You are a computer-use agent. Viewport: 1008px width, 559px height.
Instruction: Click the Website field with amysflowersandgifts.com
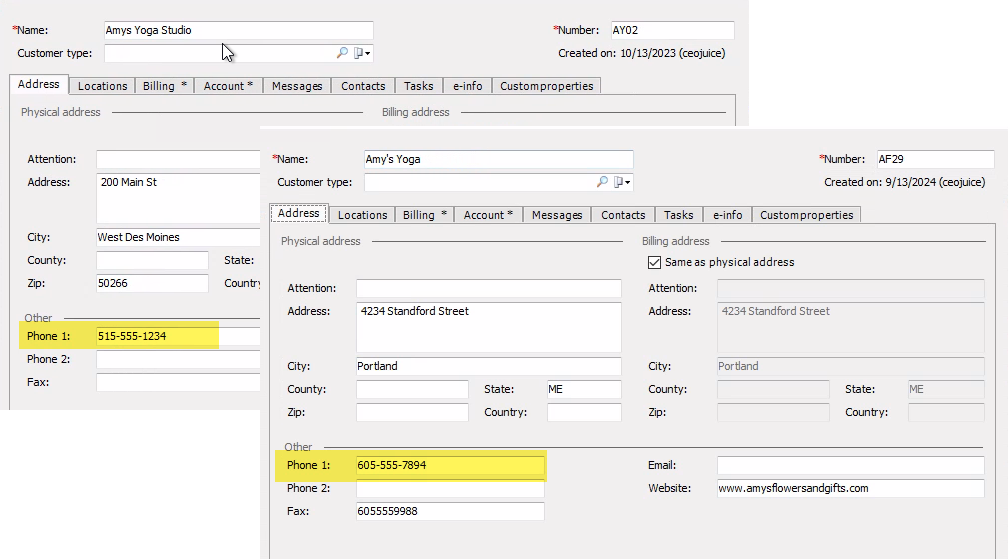[850, 488]
